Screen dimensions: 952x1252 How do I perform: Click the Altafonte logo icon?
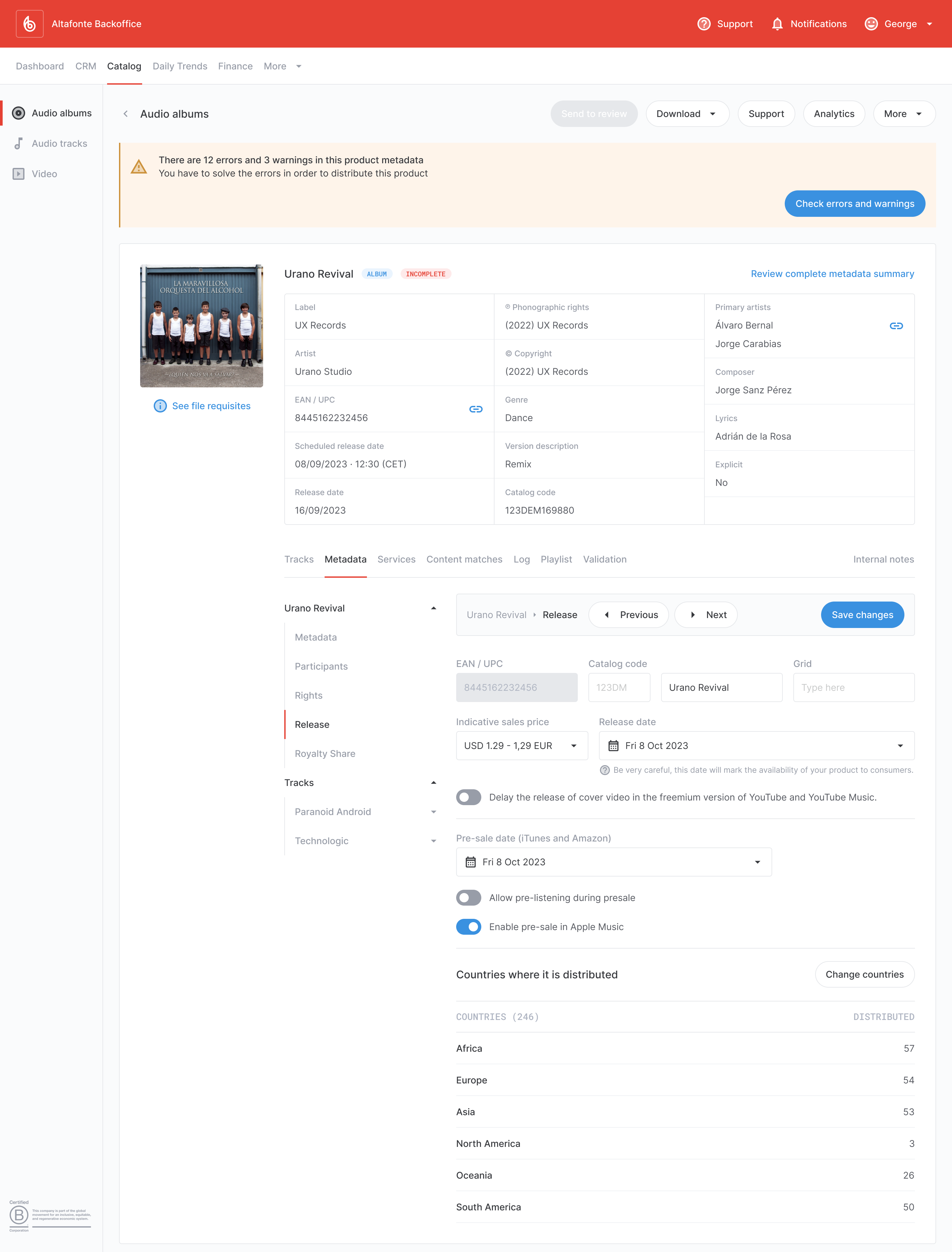pos(29,24)
